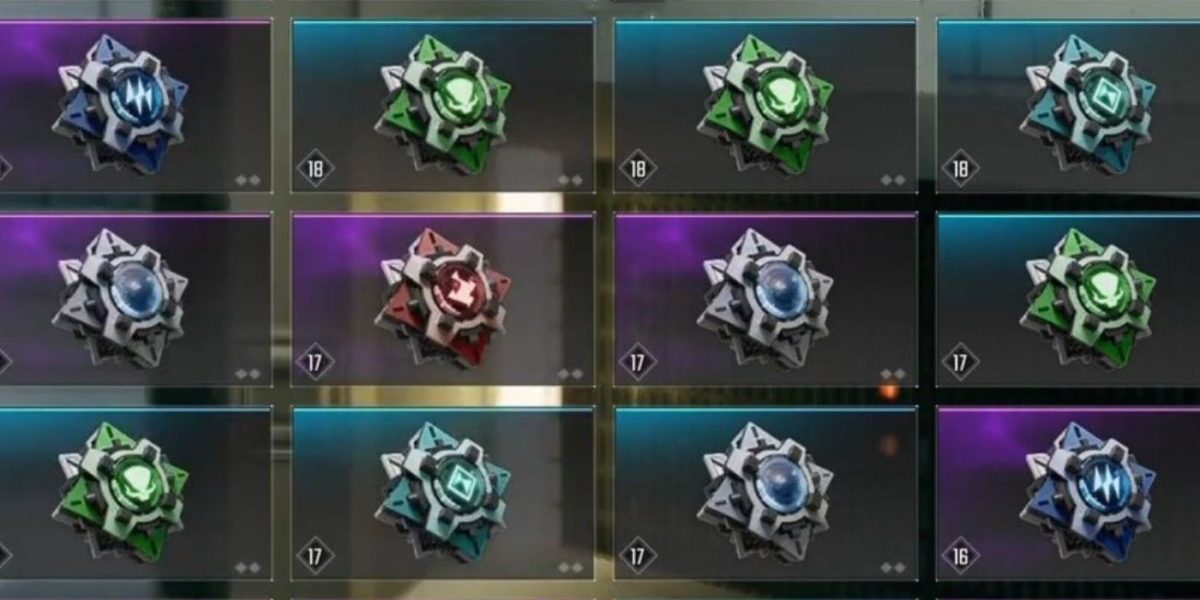
Task: Click level 17 badge on teal diamond card
Action: pyautogui.click(x=316, y=555)
